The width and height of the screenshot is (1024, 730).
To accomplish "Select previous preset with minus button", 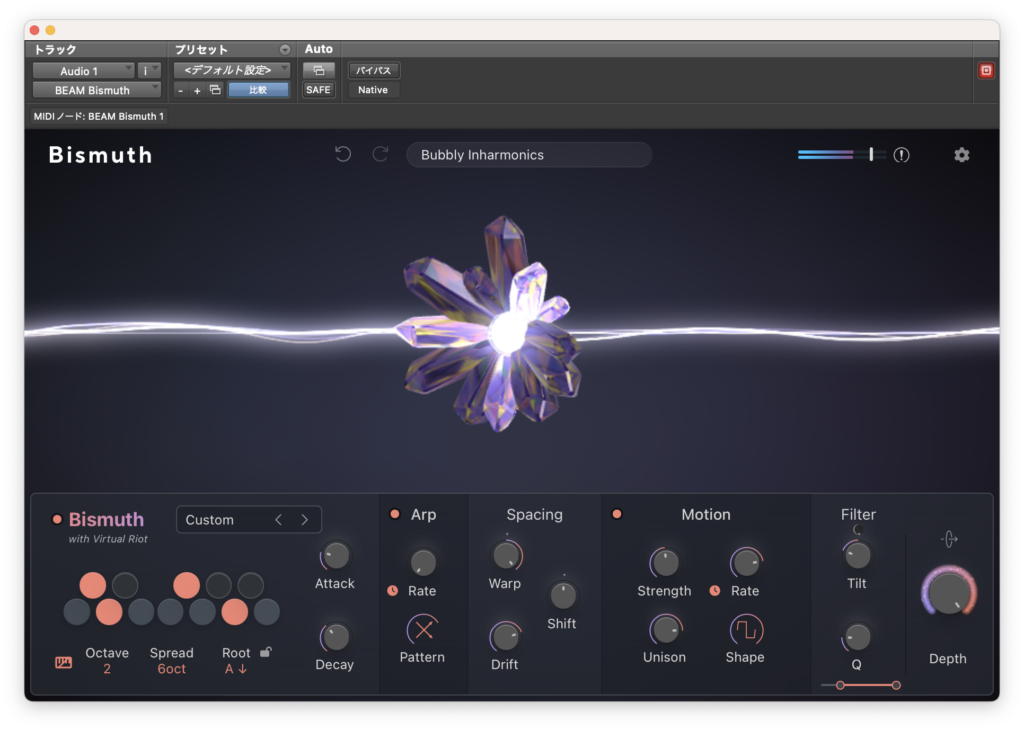I will [180, 90].
